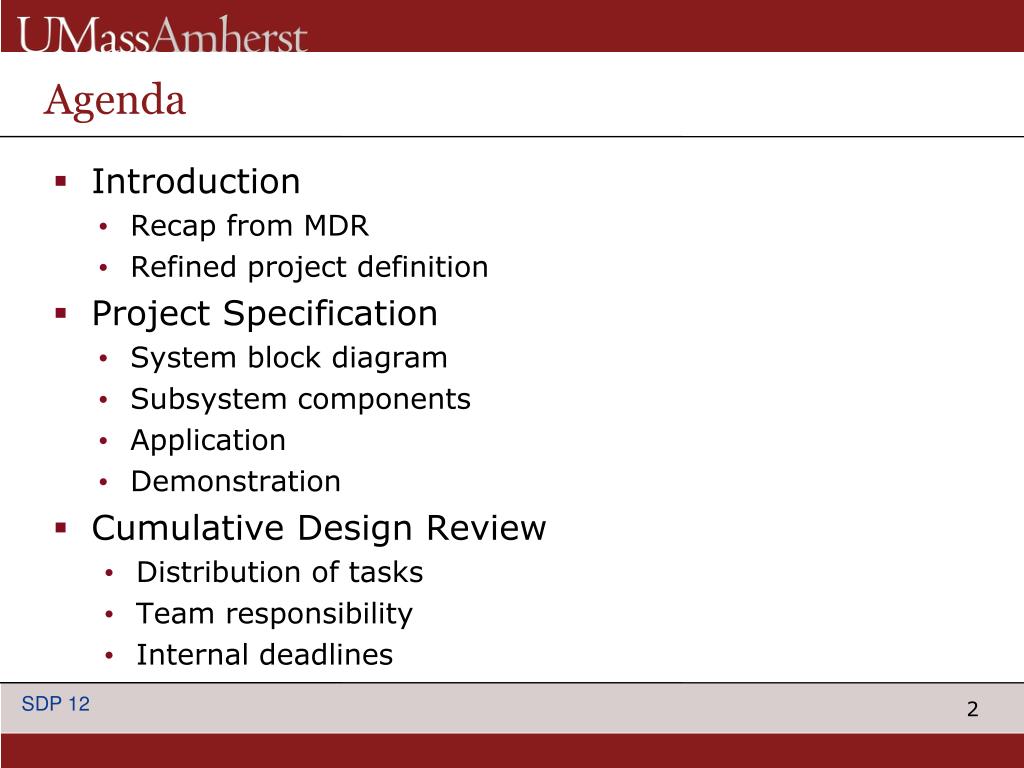Click the Refined project definition item
Image resolution: width=1024 pixels, height=768 pixels.
pyautogui.click(x=310, y=268)
